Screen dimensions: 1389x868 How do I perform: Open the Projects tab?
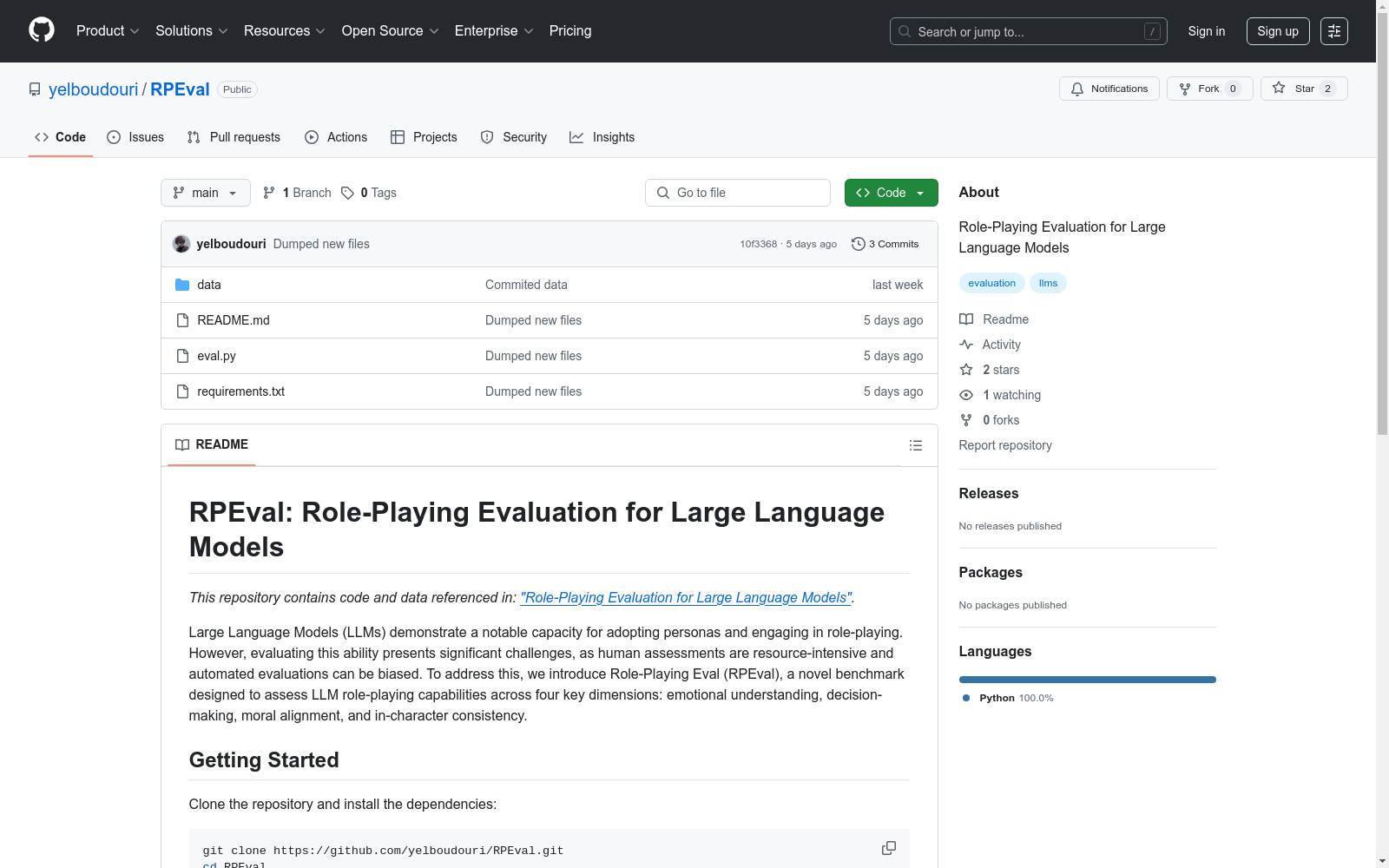coord(424,137)
